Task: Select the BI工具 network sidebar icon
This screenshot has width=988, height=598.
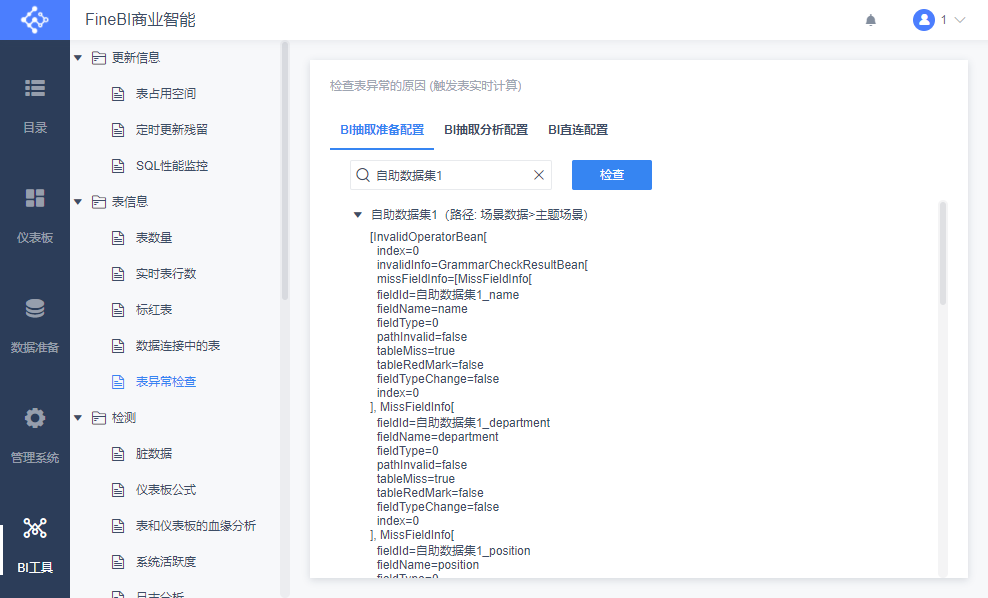Action: click(x=35, y=528)
